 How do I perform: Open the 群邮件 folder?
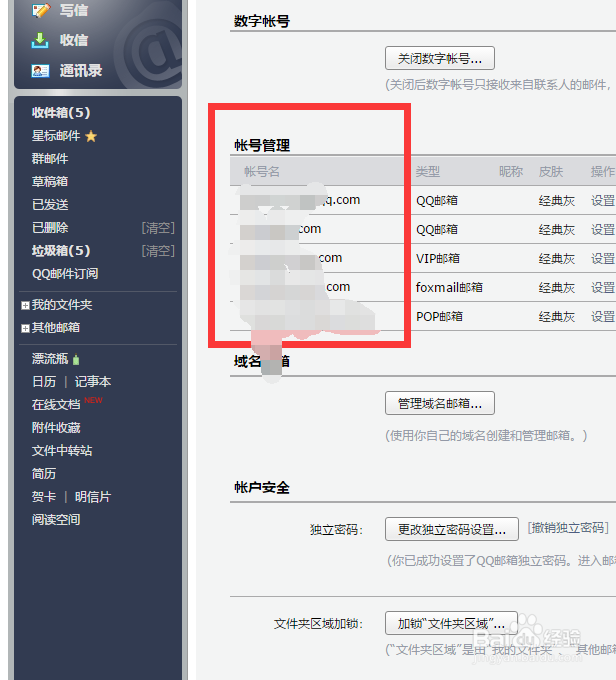point(50,159)
